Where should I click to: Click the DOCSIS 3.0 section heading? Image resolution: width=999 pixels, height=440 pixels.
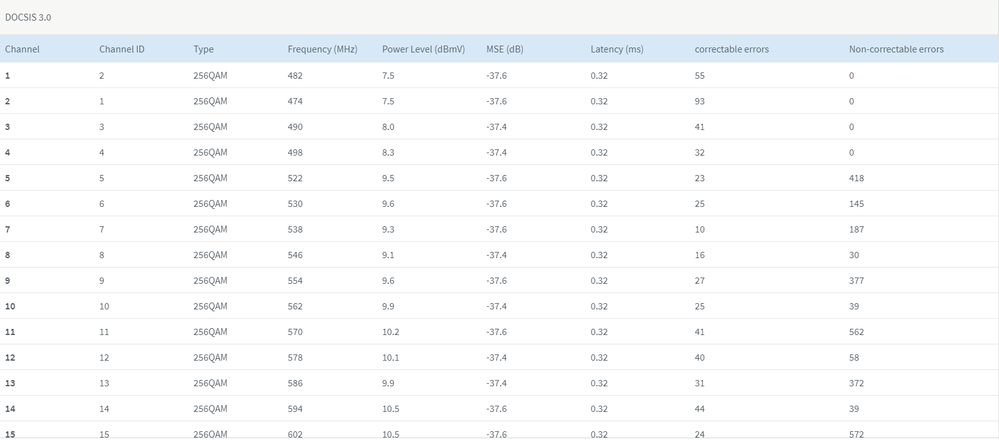point(28,18)
